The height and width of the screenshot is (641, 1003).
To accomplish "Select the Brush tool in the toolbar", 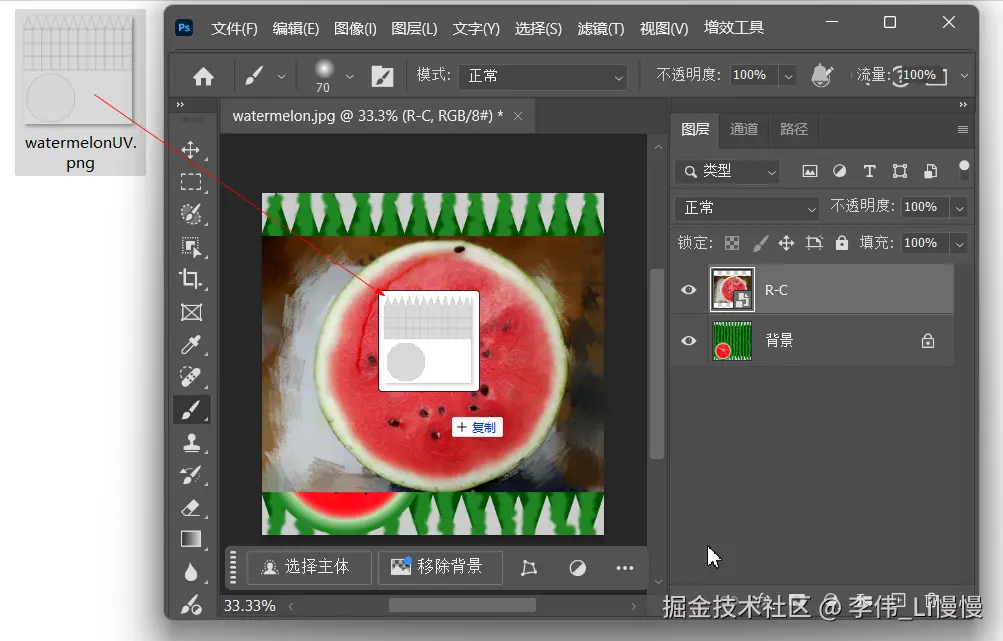I will (191, 409).
